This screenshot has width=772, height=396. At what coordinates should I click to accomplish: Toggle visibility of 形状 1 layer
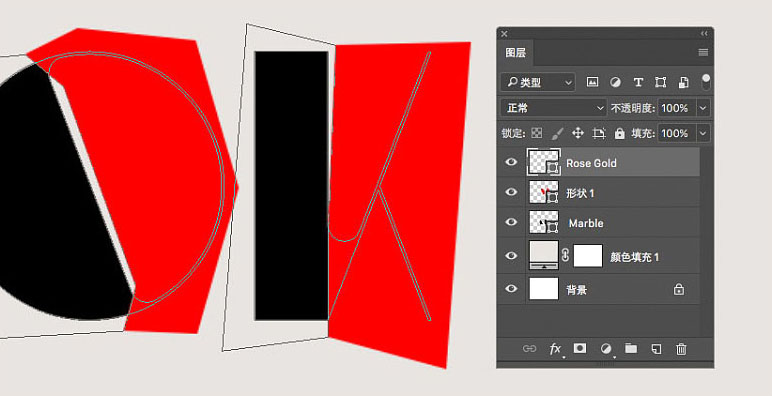(x=511, y=192)
